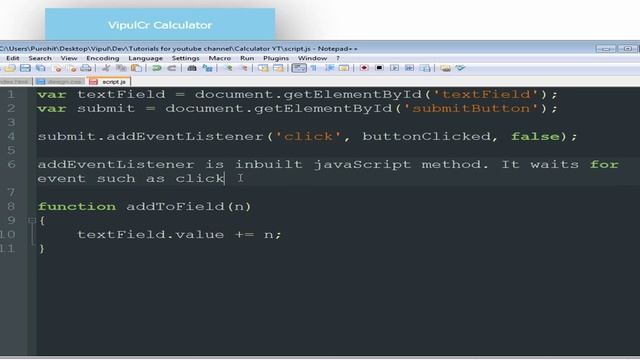640x360 pixels.
Task: Zoom out using the toolbar icon
Action: tap(244, 68)
